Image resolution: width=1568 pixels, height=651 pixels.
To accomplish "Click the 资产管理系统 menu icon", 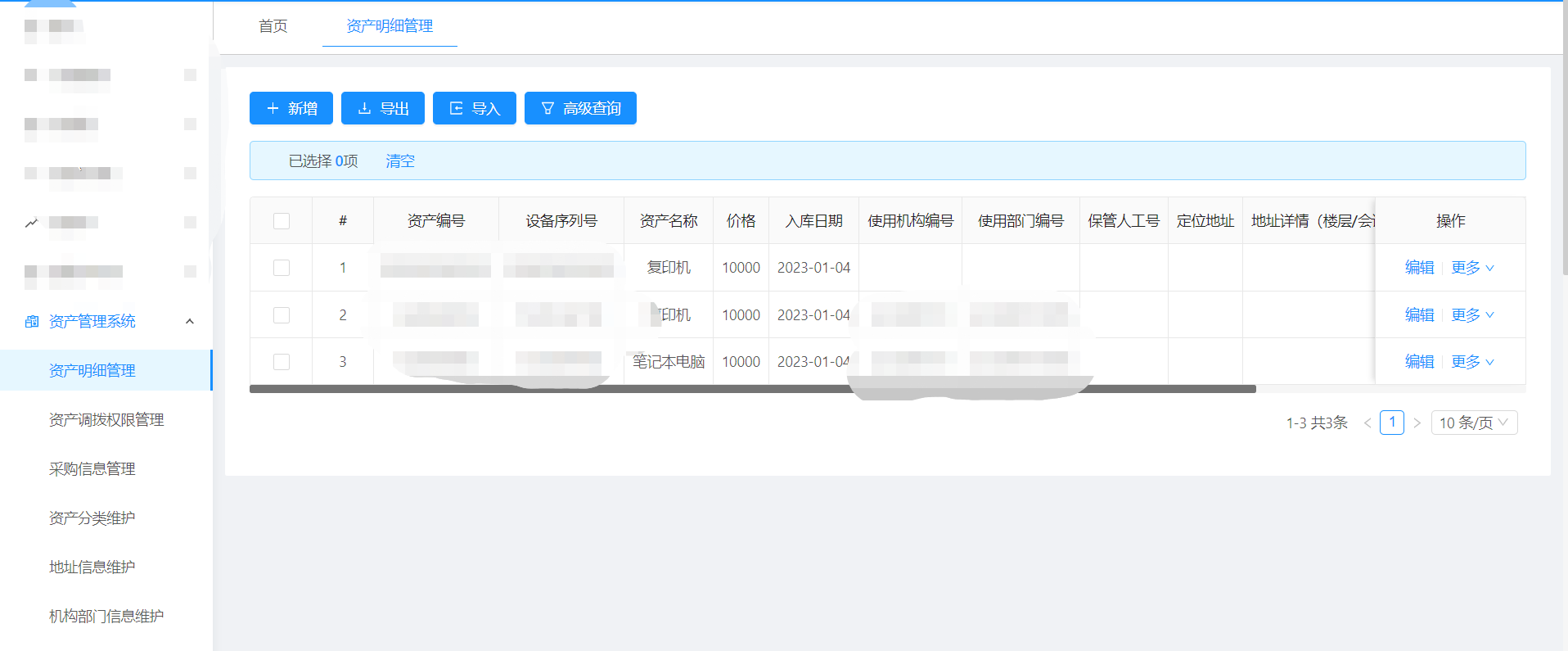I will [x=32, y=321].
